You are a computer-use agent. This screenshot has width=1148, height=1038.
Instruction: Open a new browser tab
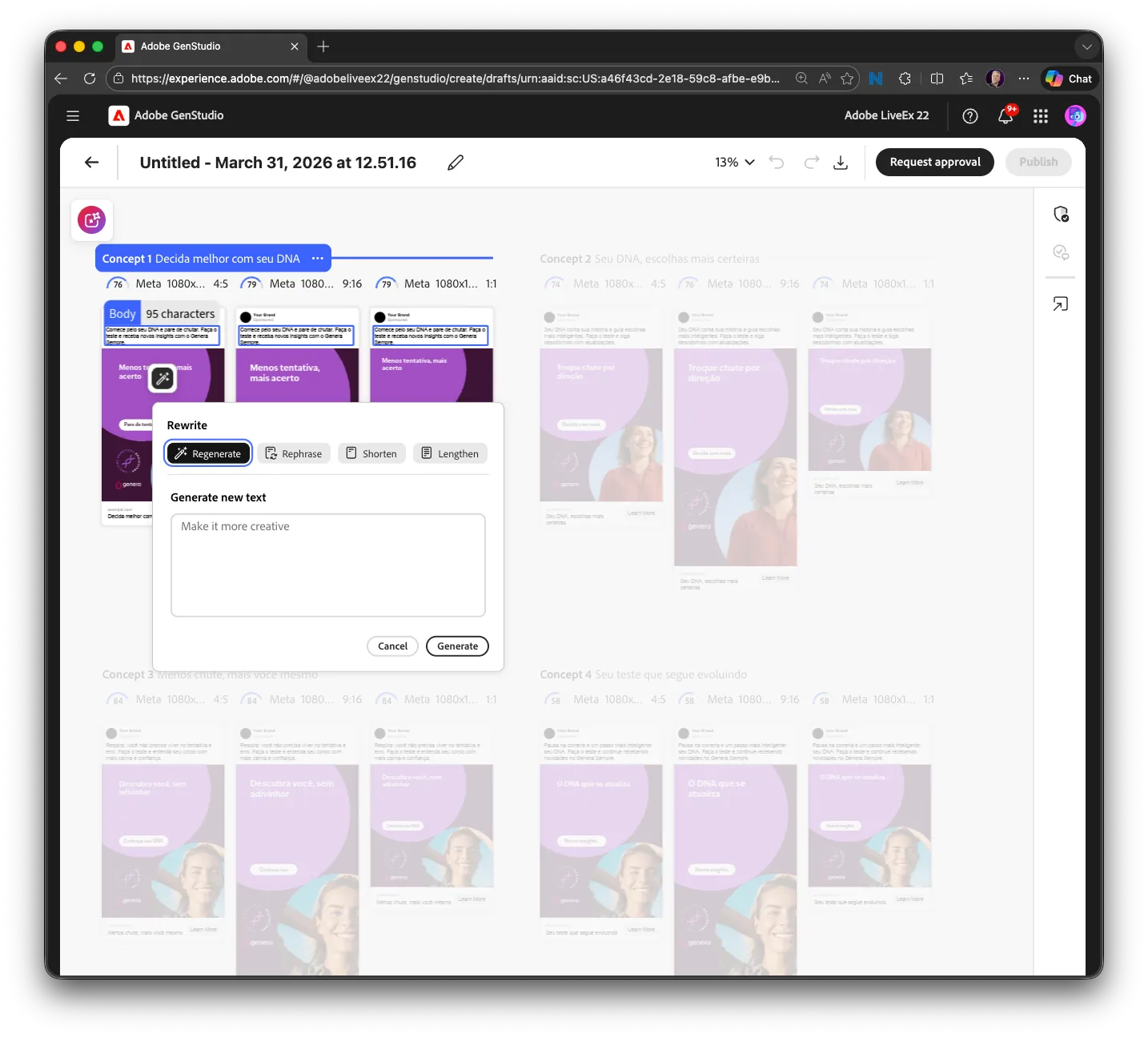click(x=323, y=46)
